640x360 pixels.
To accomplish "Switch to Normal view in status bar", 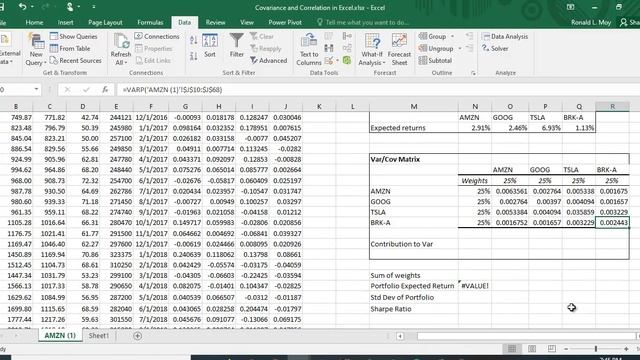I will click(512, 349).
